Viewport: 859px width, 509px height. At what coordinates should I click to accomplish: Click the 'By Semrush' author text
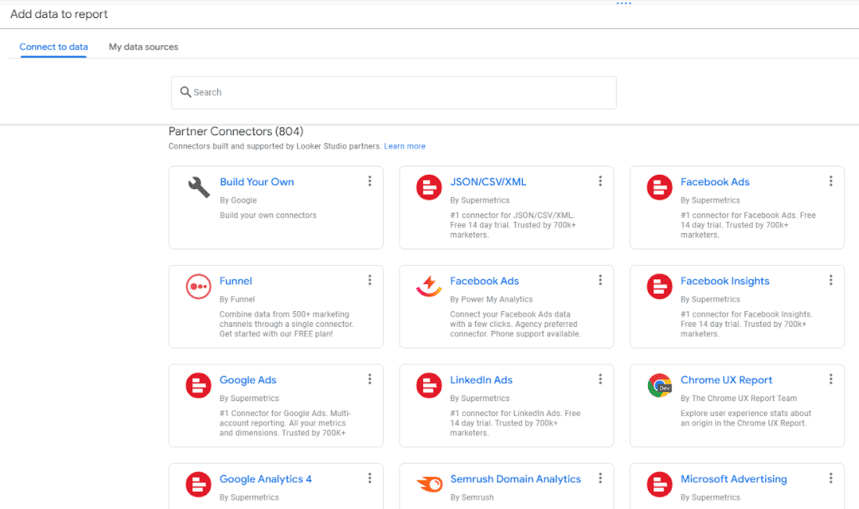point(472,498)
